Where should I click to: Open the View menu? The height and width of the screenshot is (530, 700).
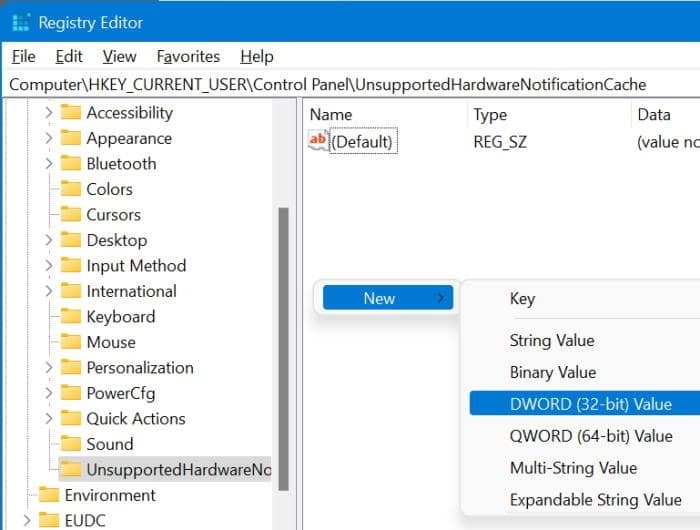click(x=119, y=57)
